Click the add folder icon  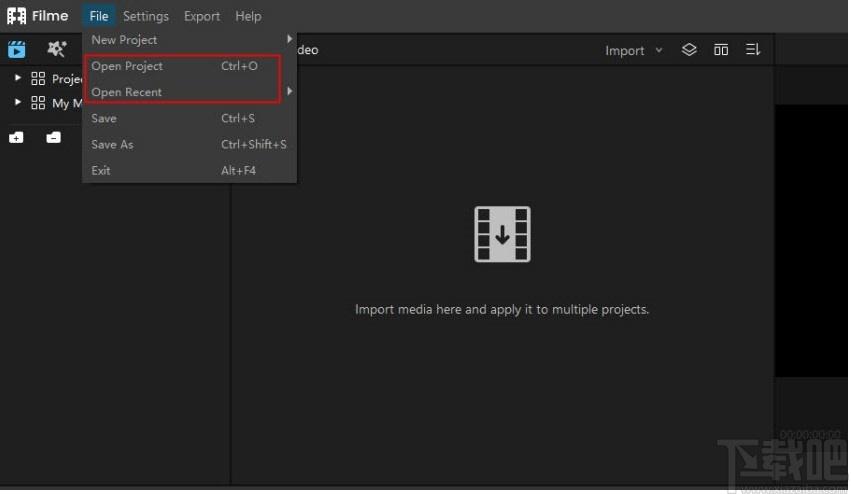[x=16, y=137]
